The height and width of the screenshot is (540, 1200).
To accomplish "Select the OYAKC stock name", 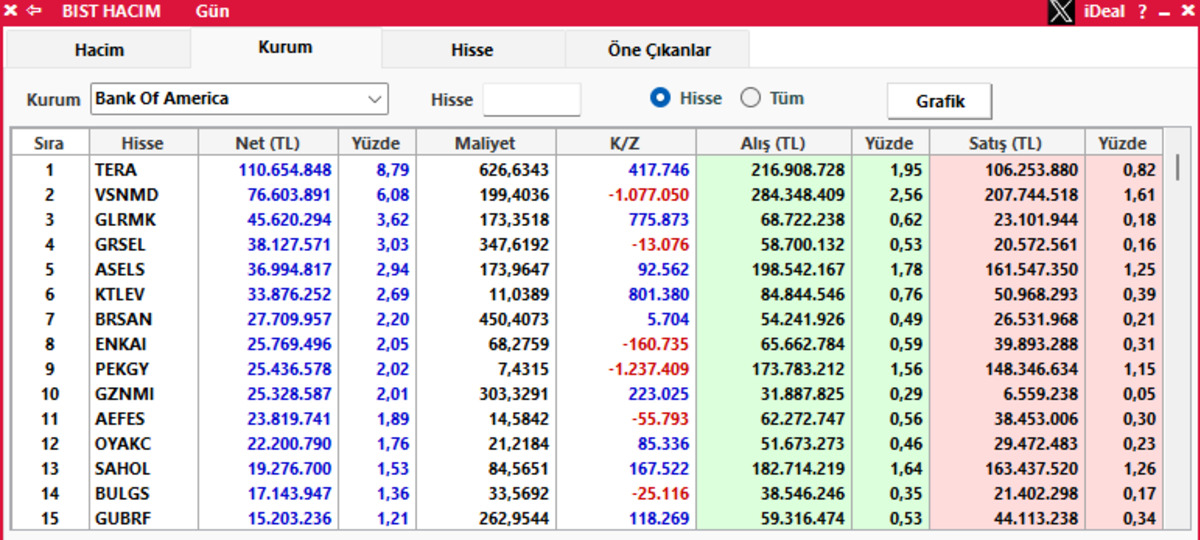I will click(x=123, y=444).
